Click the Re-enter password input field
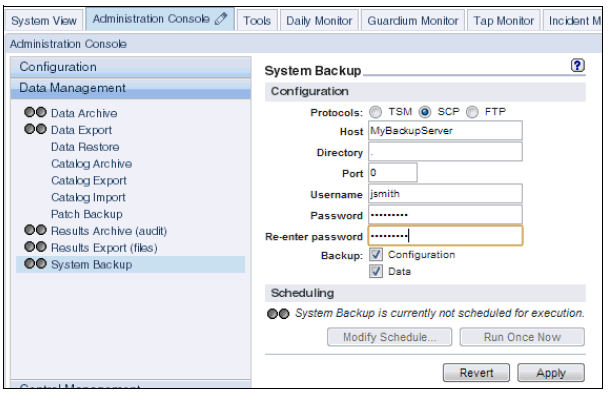Image resolution: width=608 pixels, height=394 pixels. click(445, 236)
